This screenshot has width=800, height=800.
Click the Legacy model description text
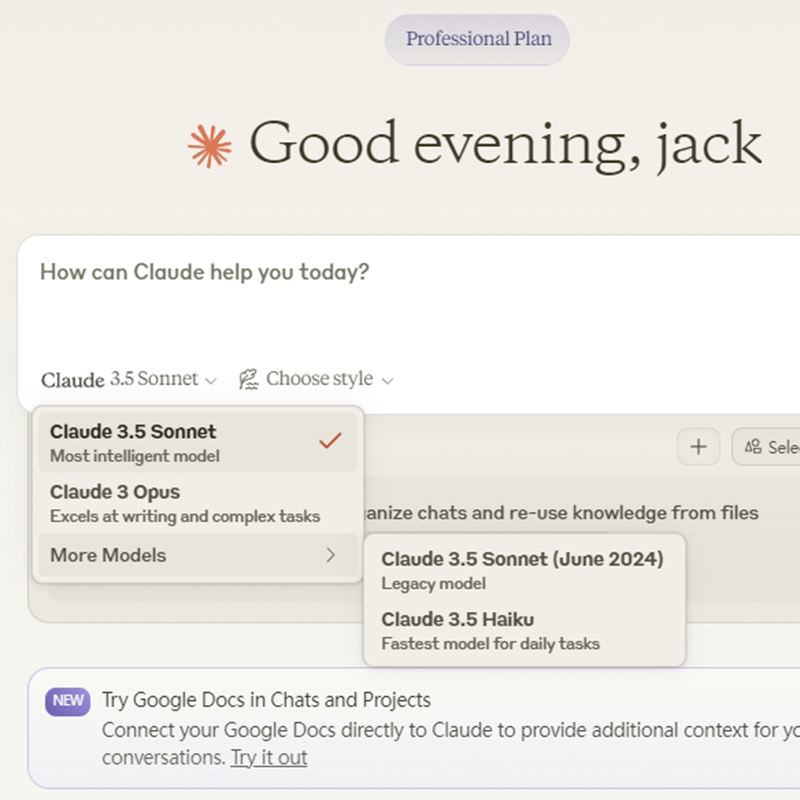point(433,584)
